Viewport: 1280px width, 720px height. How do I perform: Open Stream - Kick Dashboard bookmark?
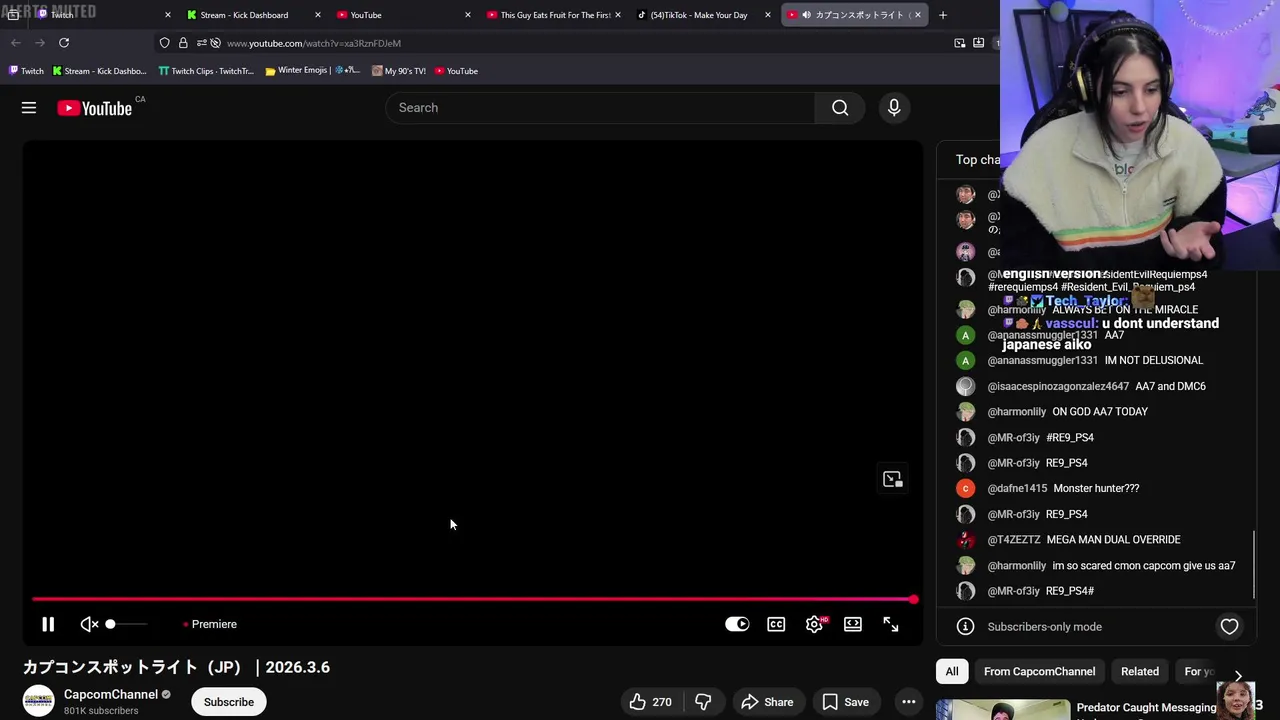coord(99,71)
